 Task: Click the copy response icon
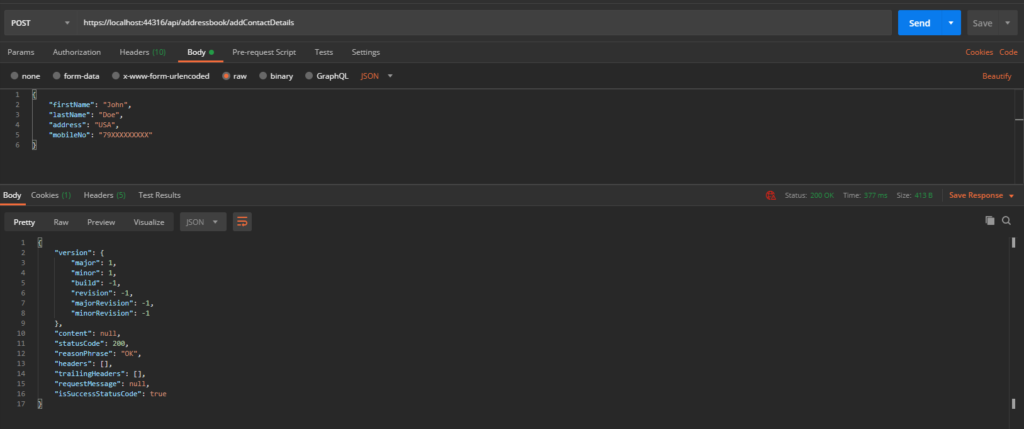(x=990, y=221)
